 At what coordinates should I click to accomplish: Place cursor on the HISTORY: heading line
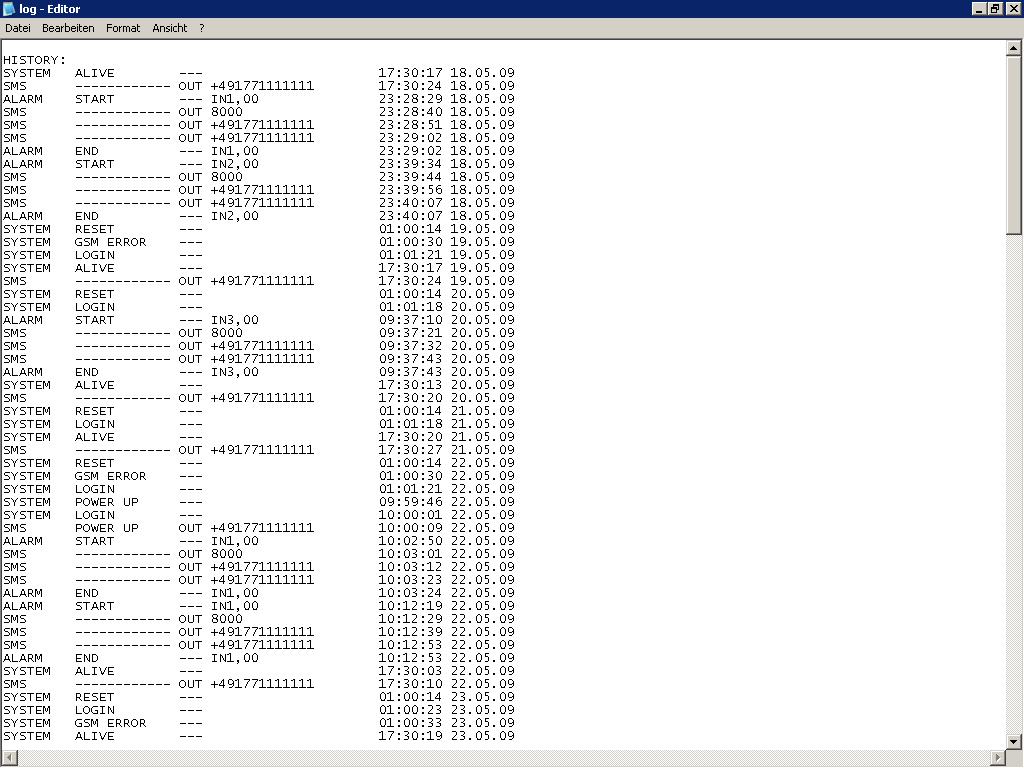pyautogui.click(x=34, y=60)
